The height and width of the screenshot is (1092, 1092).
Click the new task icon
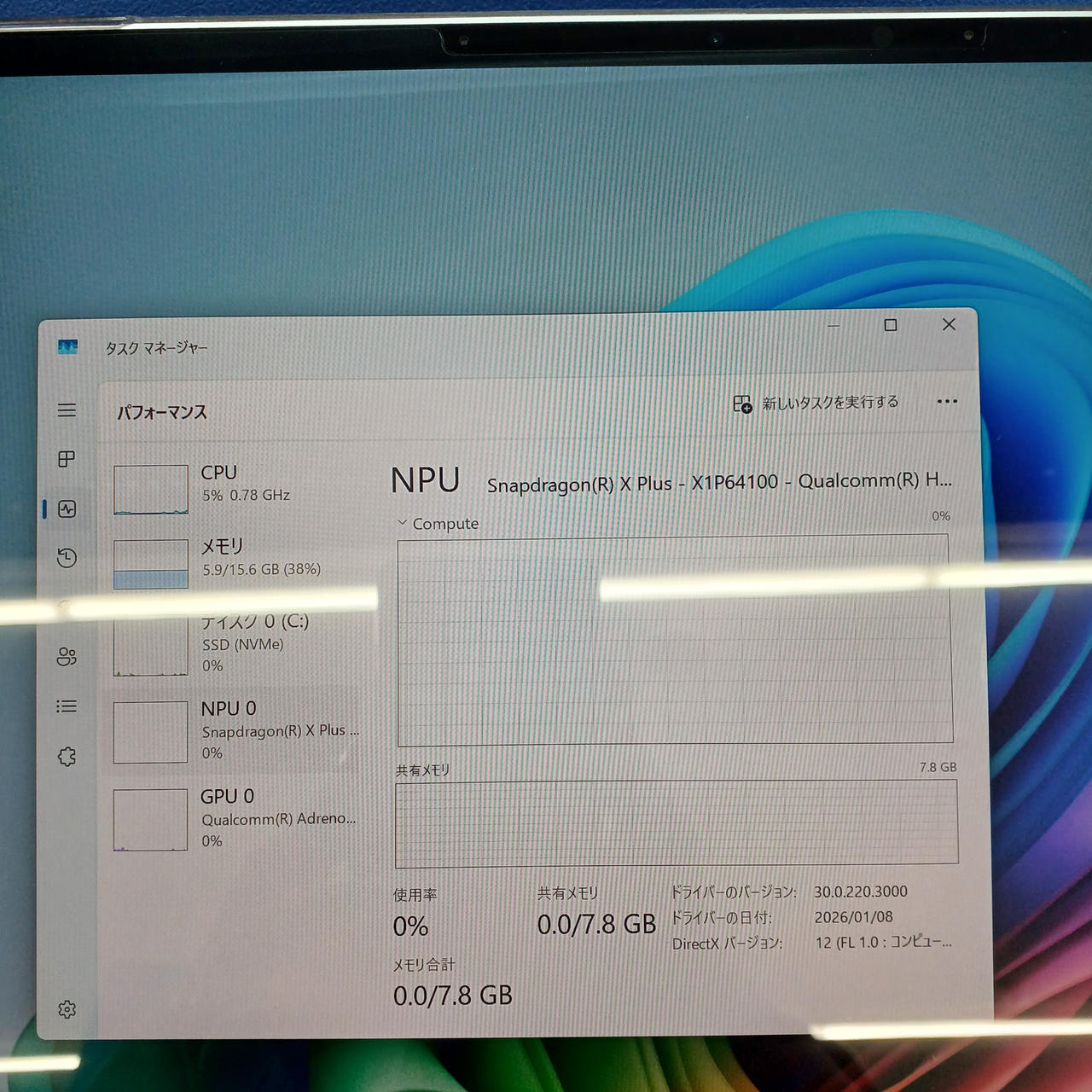pos(742,404)
